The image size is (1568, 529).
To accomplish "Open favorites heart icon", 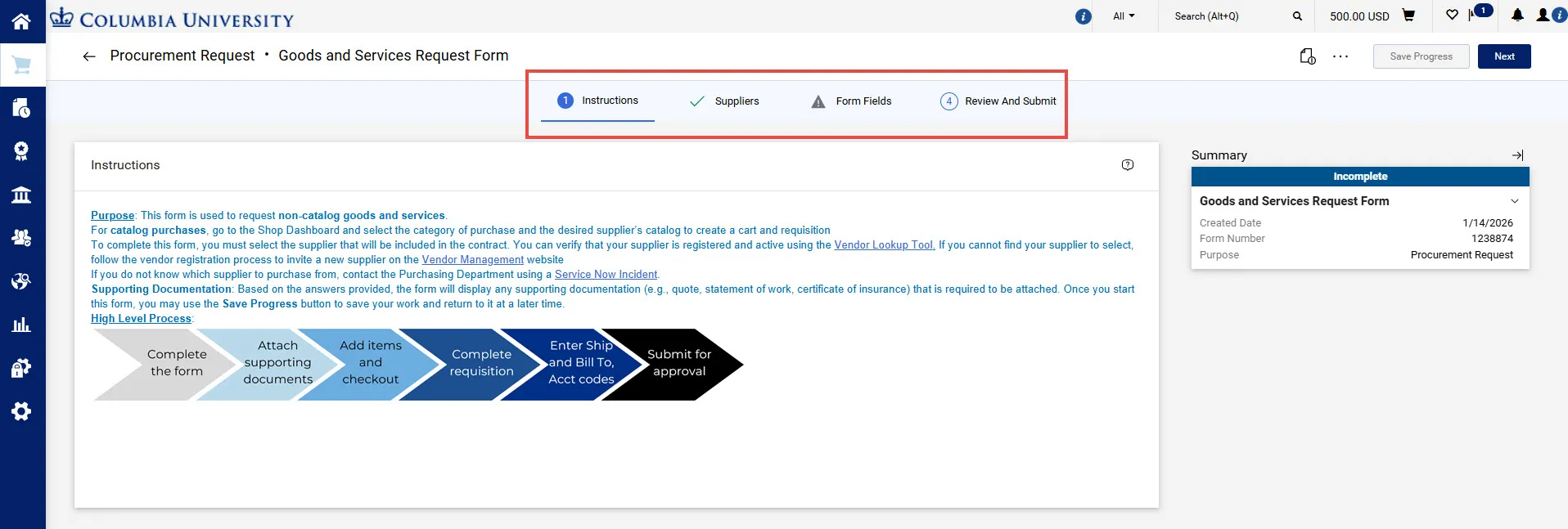I will (x=1452, y=15).
